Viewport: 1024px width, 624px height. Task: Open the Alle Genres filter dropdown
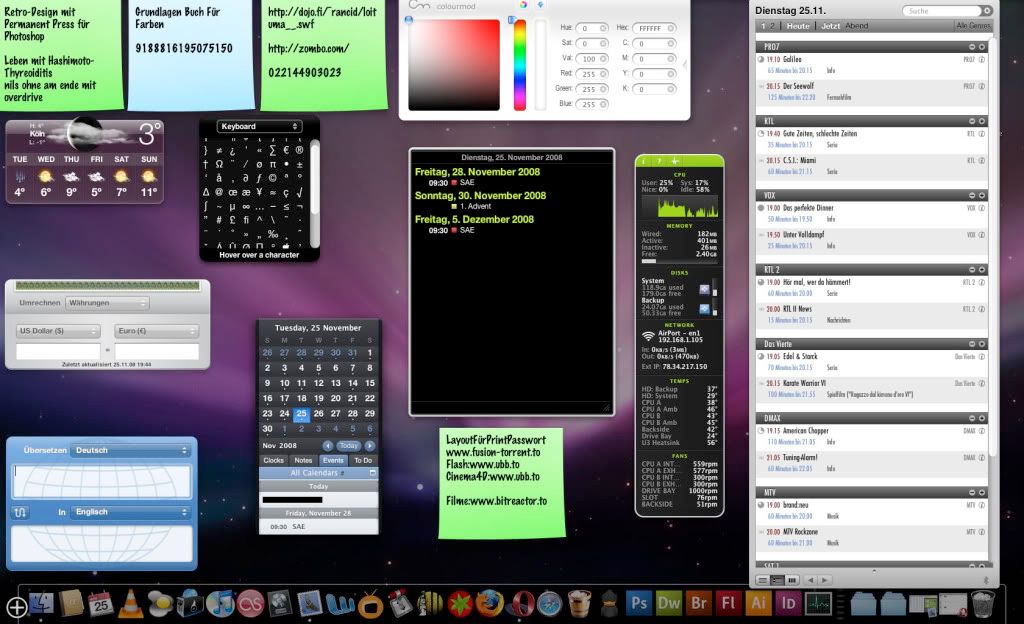pos(973,25)
